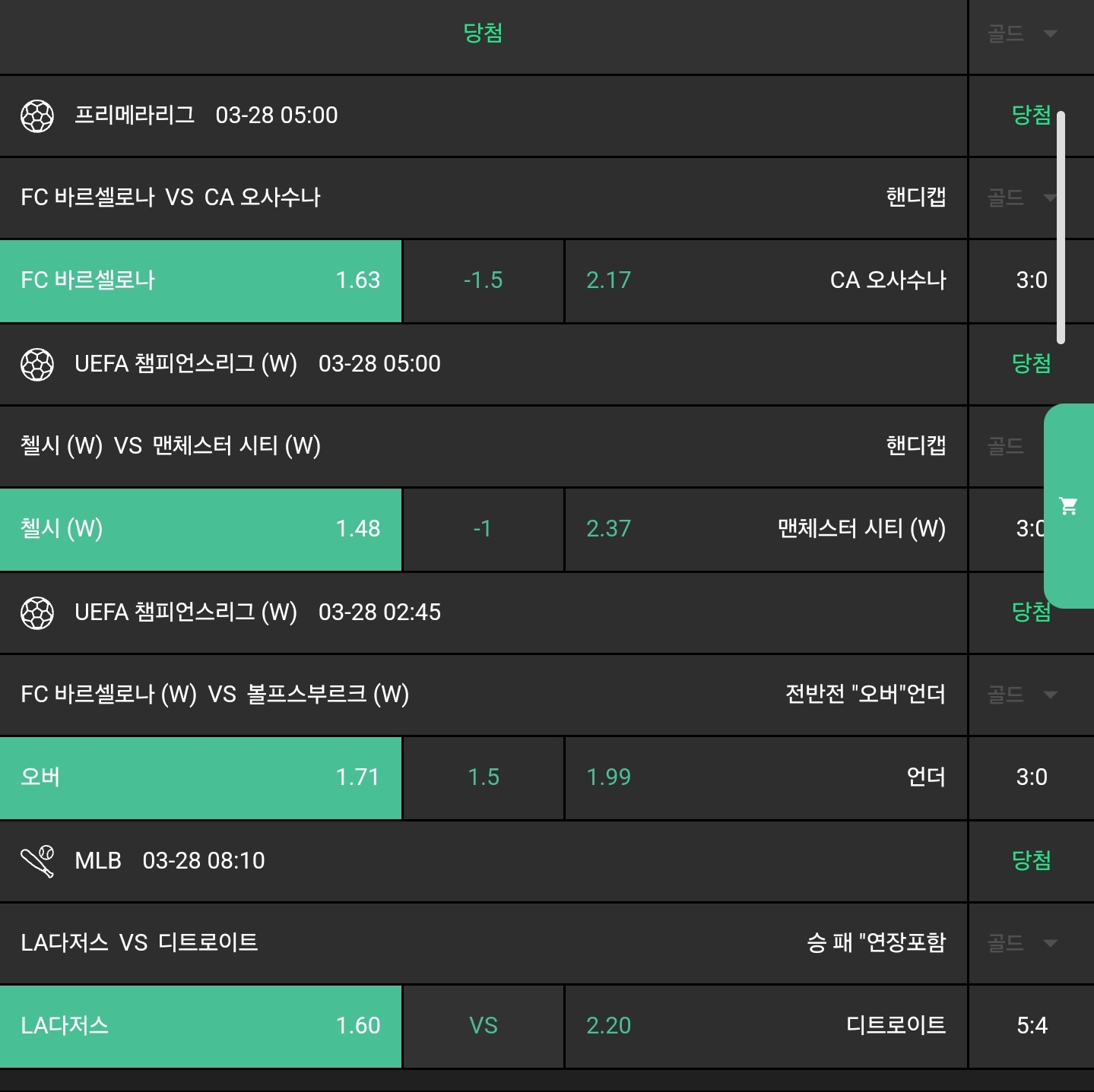Expand 골드 dropdown in FC 바르셀로나 VS CA 오사수나 row

pos(1022,198)
